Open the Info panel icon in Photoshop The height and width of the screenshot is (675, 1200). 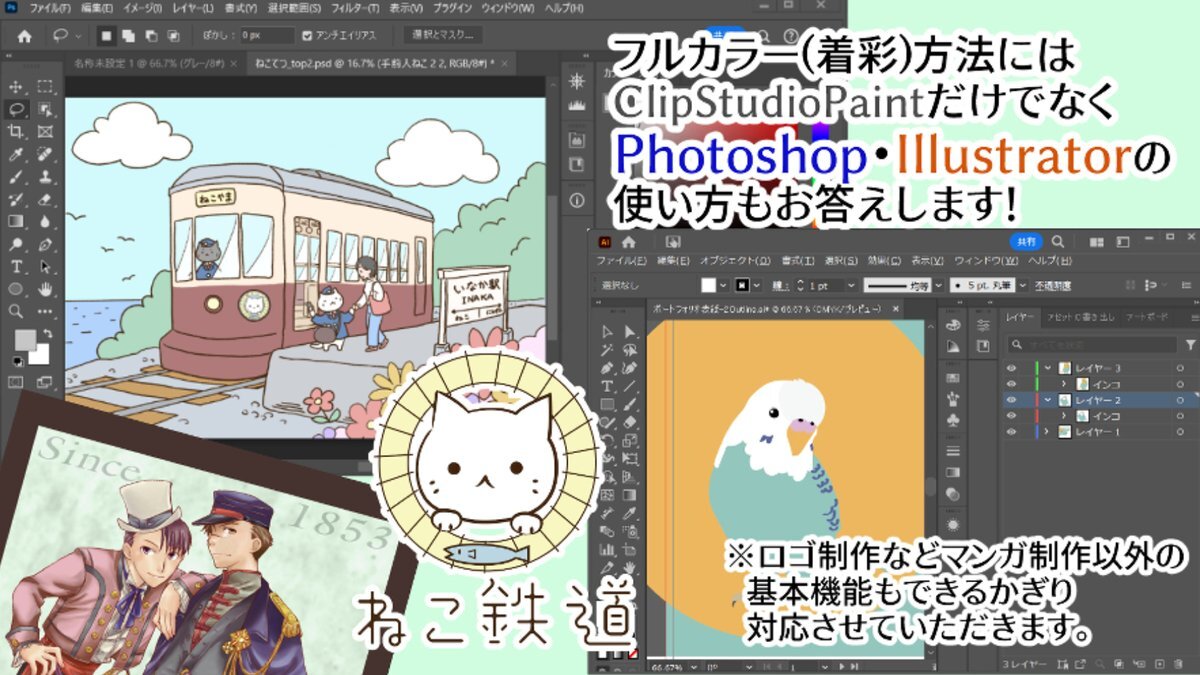pos(577,200)
